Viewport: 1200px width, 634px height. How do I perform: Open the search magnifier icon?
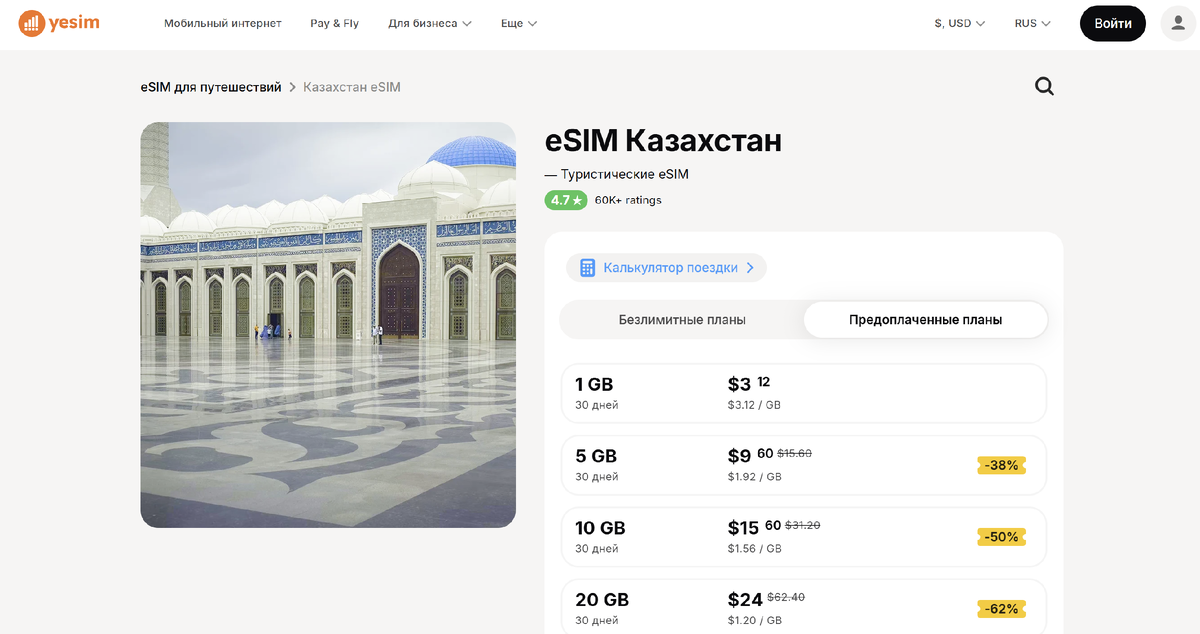coord(1044,87)
